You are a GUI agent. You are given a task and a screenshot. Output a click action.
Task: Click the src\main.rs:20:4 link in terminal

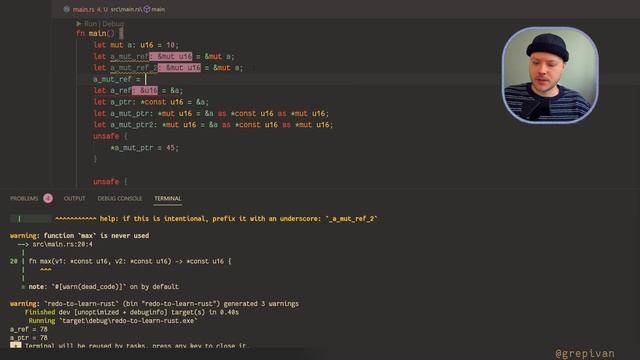click(62, 244)
